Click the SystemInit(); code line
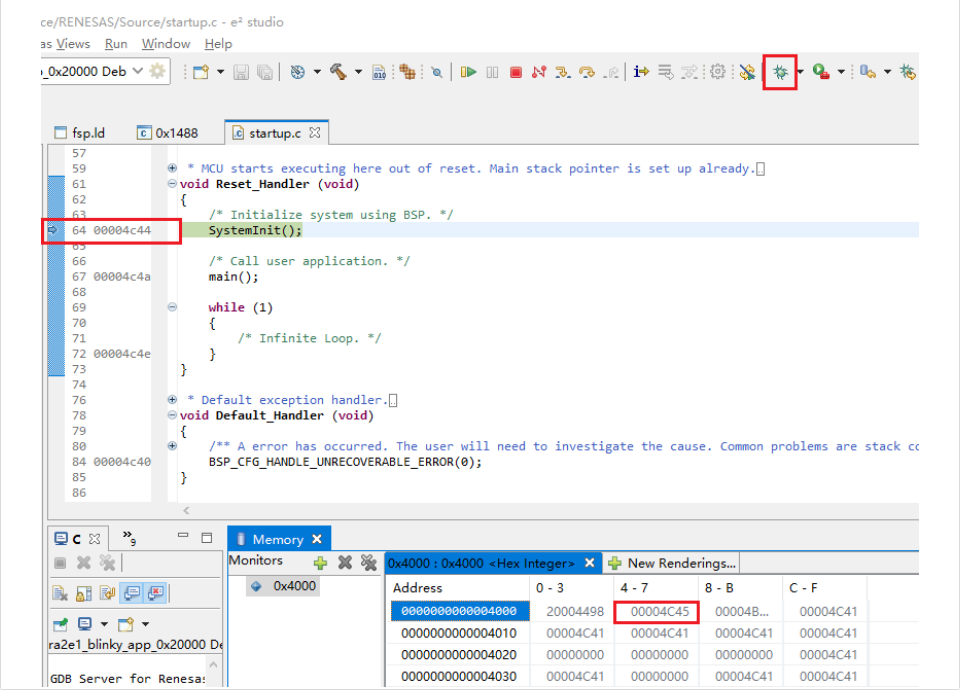Viewport: 960px width, 690px height. pos(255,230)
